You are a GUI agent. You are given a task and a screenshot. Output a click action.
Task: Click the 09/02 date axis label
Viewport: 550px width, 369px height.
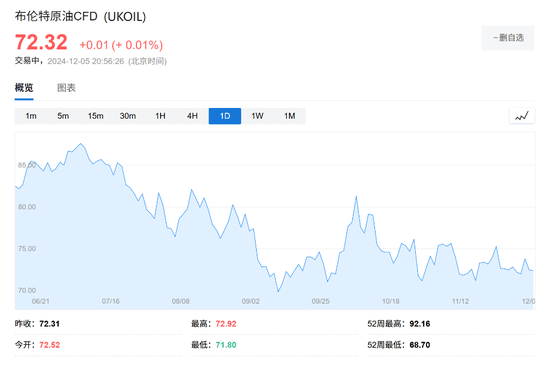click(x=251, y=301)
